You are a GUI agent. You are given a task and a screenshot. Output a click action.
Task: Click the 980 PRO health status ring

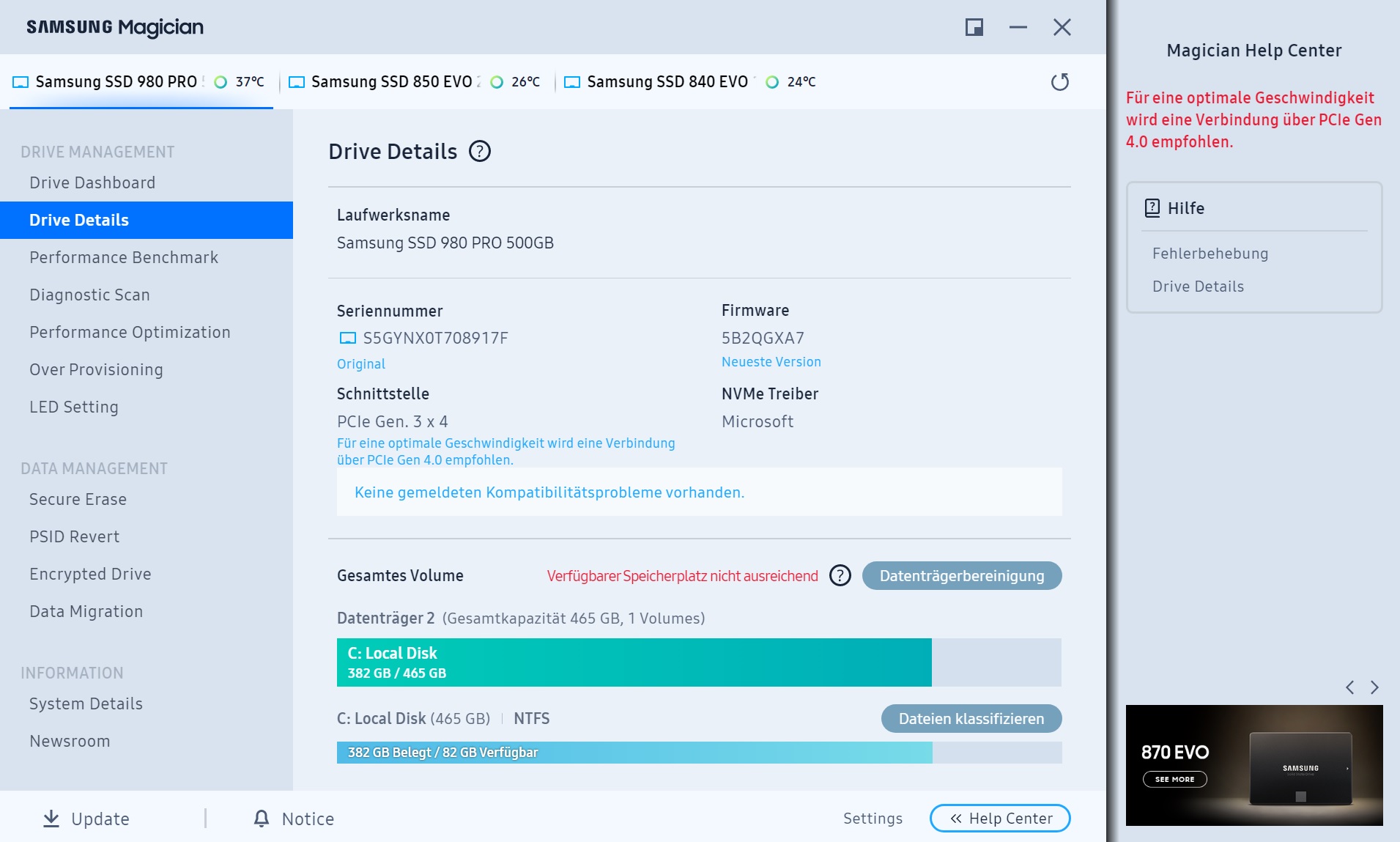pyautogui.click(x=221, y=81)
